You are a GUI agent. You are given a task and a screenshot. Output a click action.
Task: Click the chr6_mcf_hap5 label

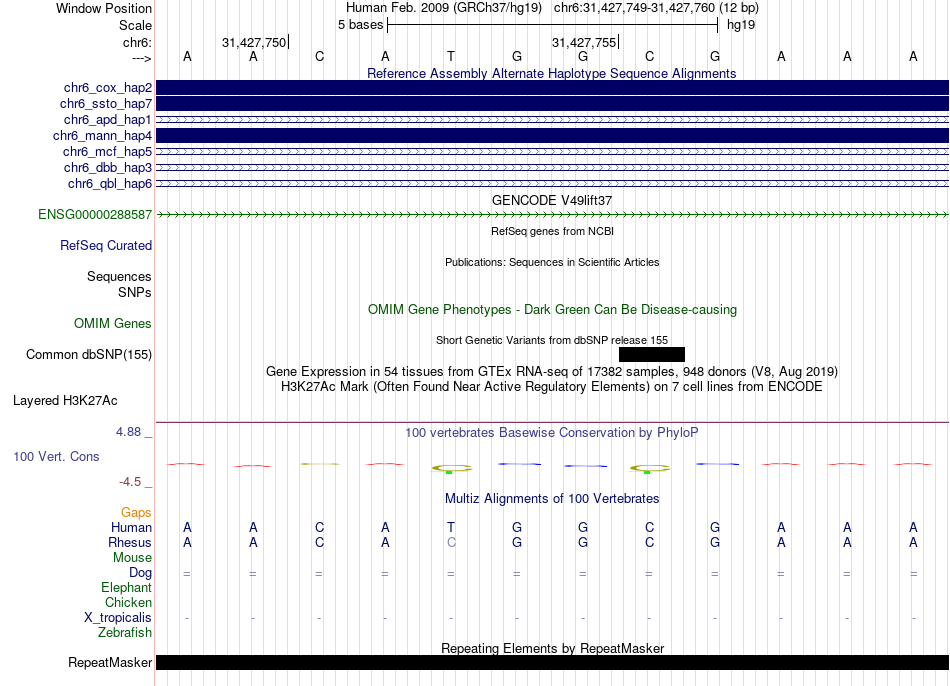point(107,152)
